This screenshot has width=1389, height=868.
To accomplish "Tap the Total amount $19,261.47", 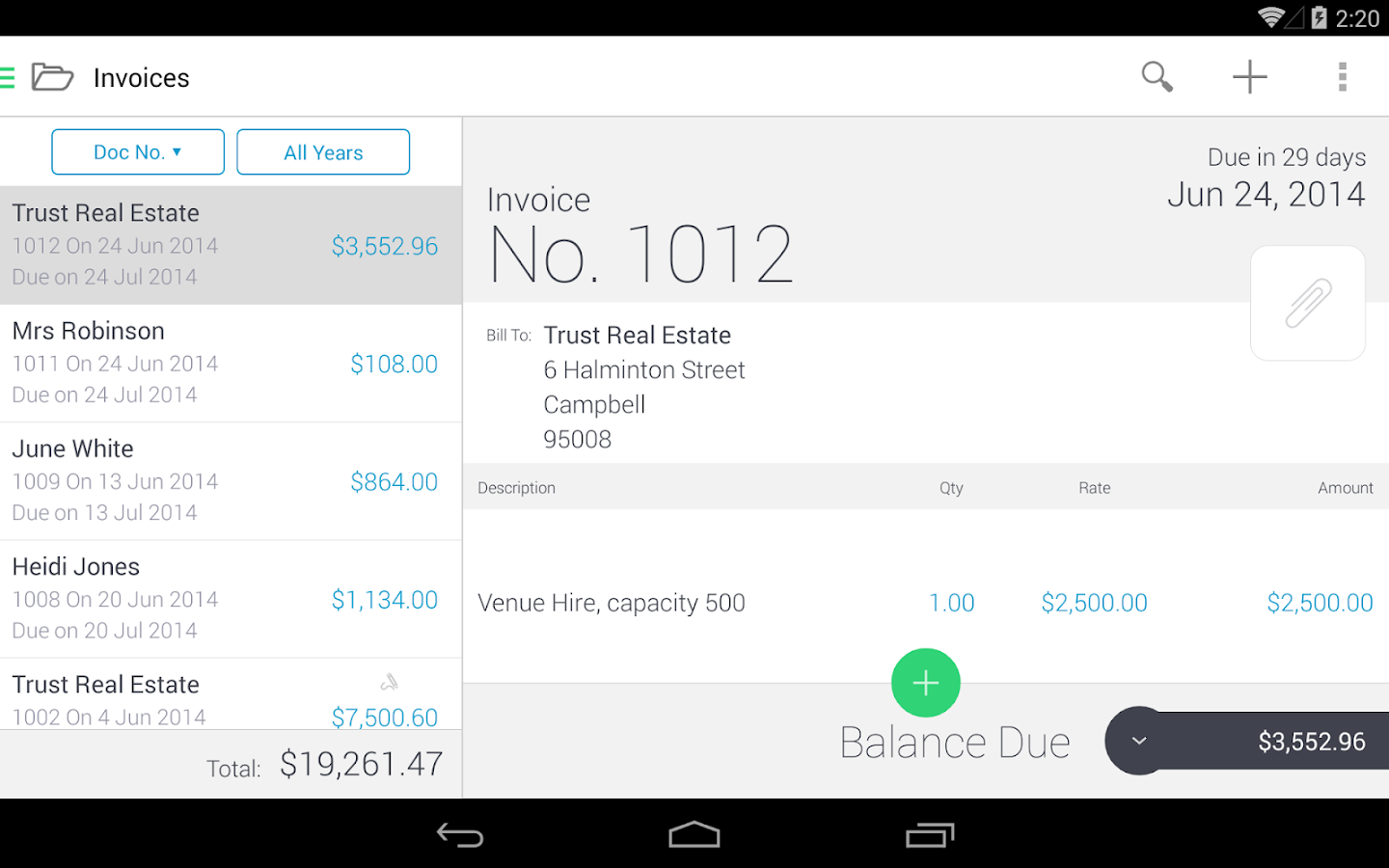I will 361,767.
